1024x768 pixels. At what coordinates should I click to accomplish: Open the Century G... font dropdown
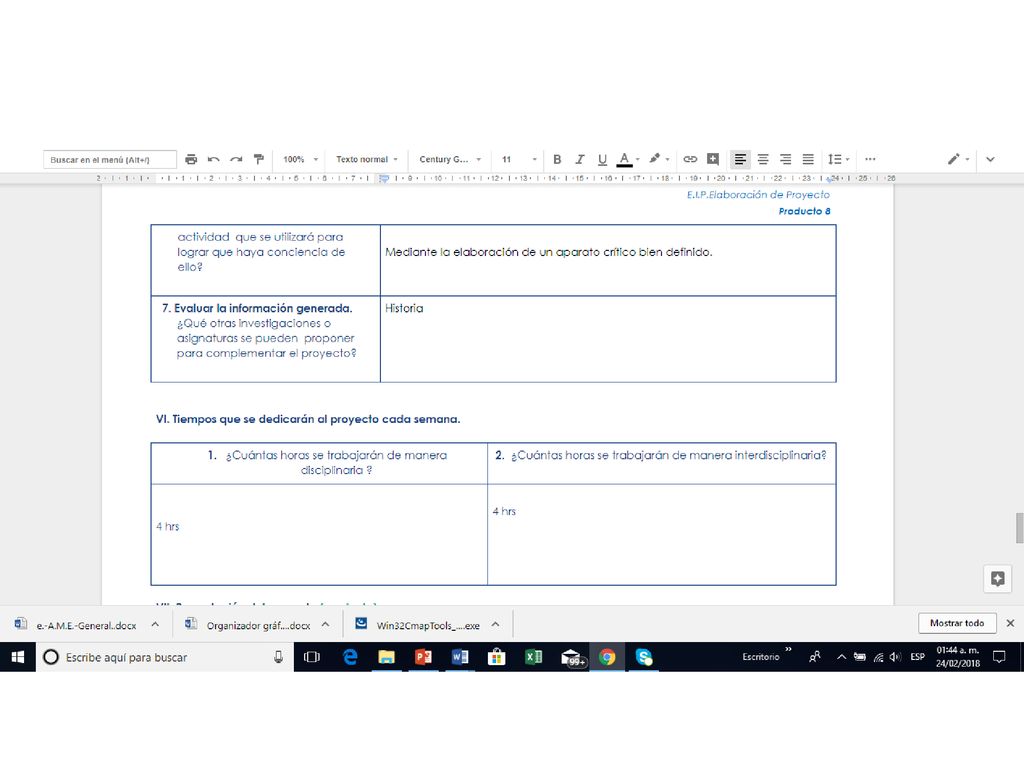click(450, 159)
